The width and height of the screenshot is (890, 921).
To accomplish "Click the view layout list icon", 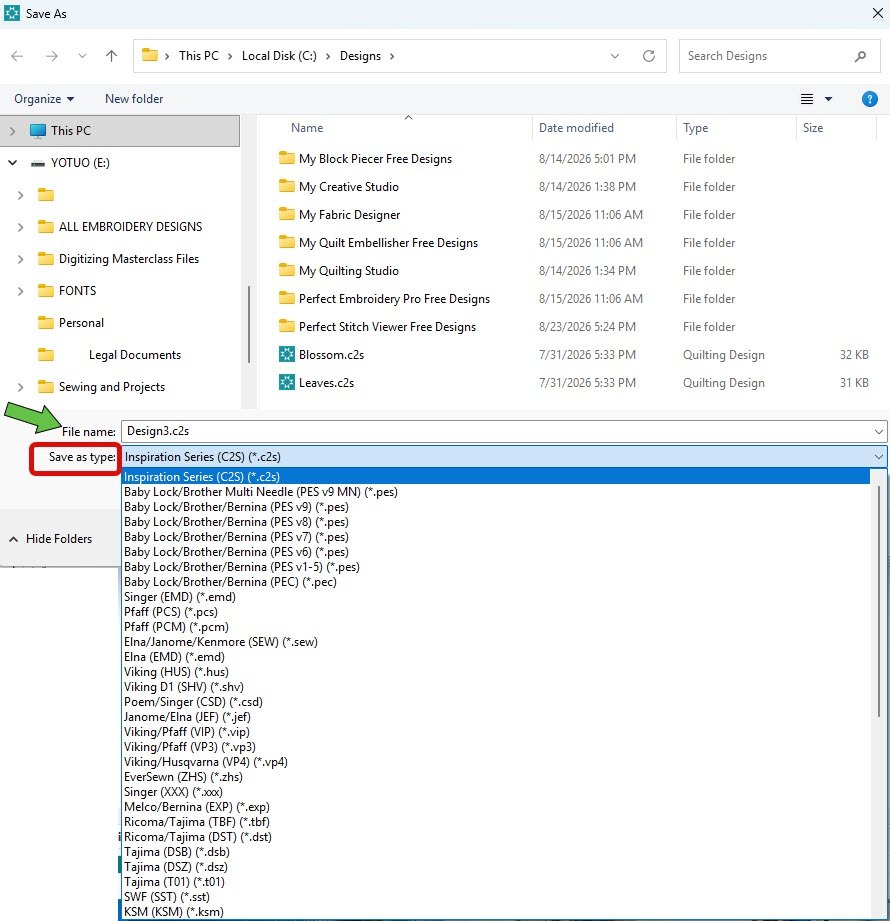I will tap(807, 99).
